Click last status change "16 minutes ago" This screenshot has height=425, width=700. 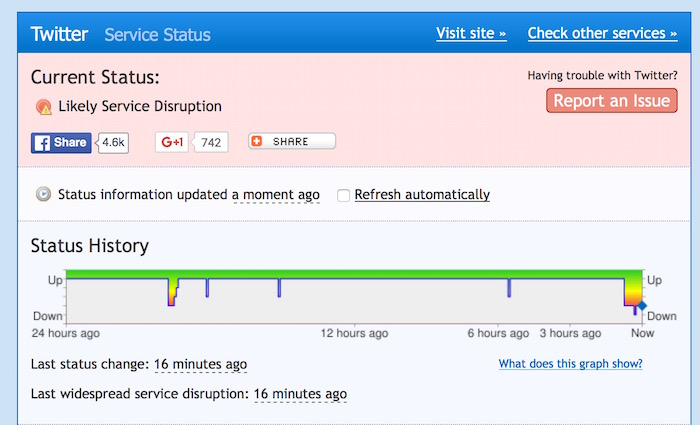(200, 364)
